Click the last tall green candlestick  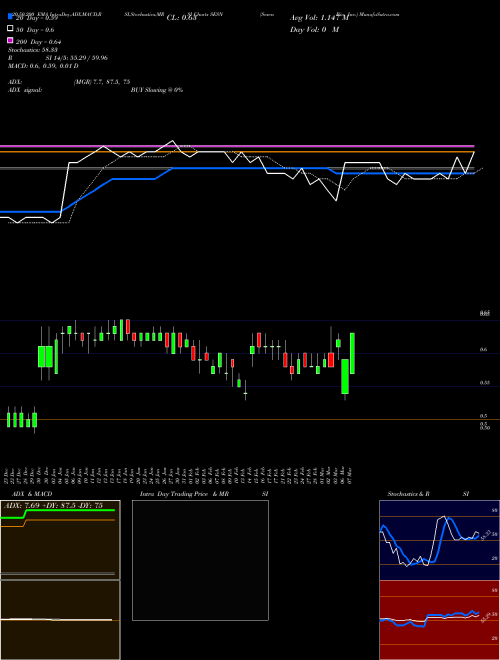click(352, 353)
